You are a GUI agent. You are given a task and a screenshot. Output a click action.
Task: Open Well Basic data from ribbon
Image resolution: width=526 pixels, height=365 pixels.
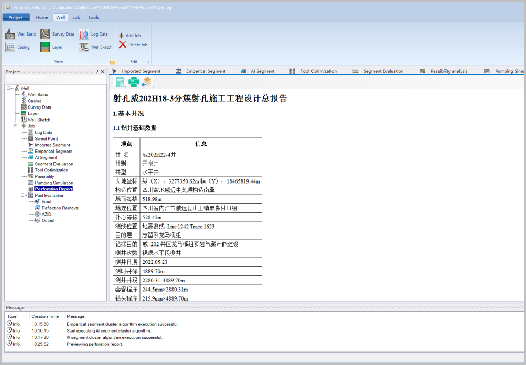pyautogui.click(x=20, y=34)
